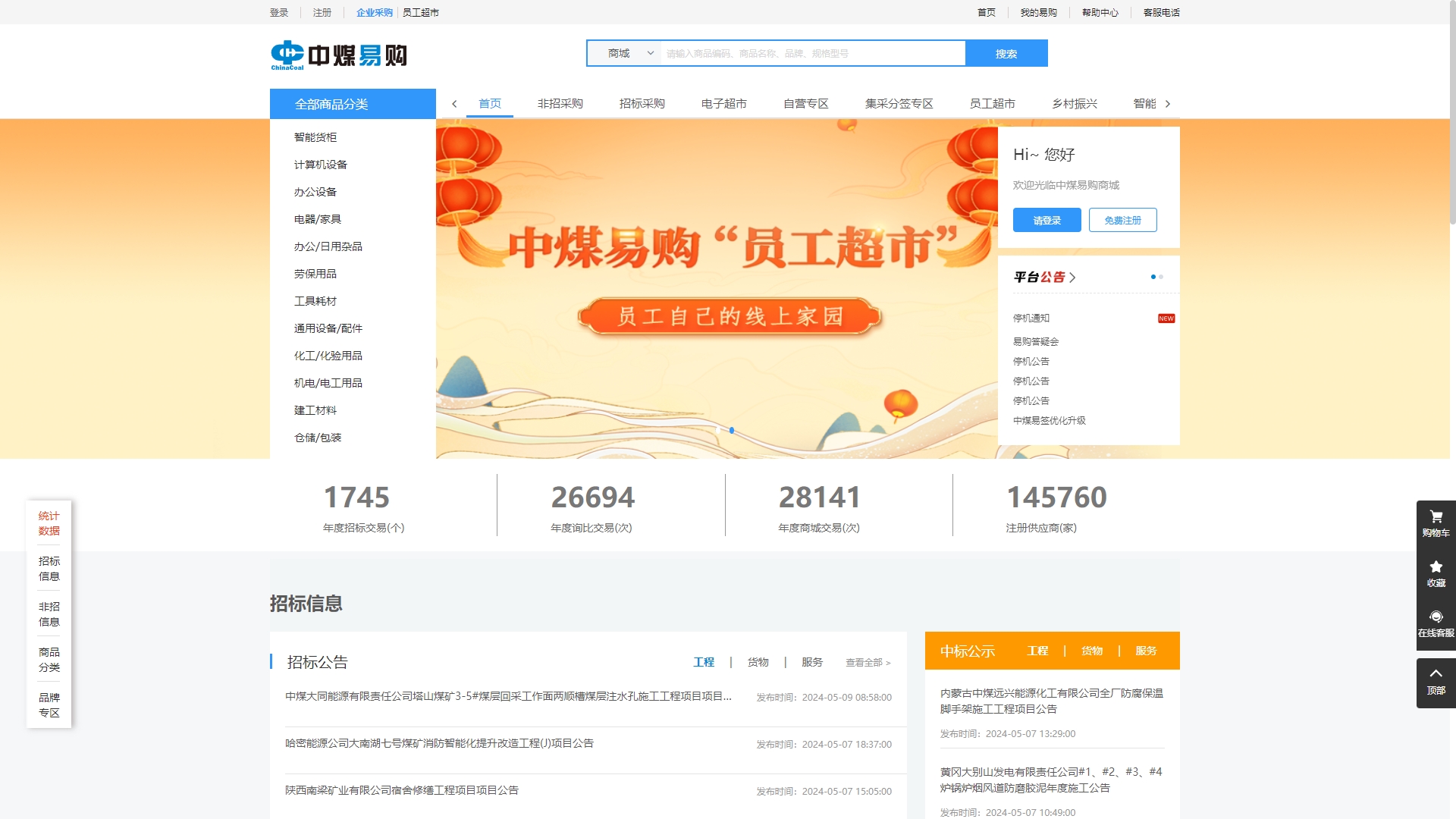The height and width of the screenshot is (819, 1456).
Task: Open the 全部商品分类 category menu
Action: (x=353, y=104)
